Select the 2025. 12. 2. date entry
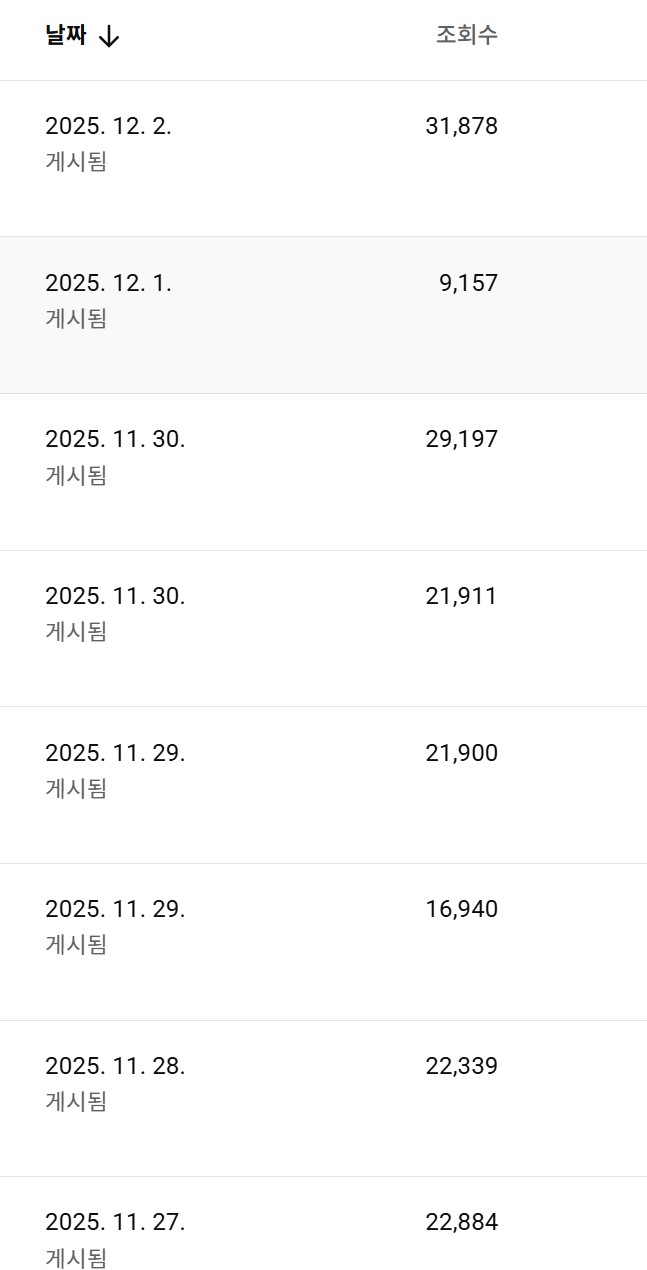The width and height of the screenshot is (647, 1270). 108,127
